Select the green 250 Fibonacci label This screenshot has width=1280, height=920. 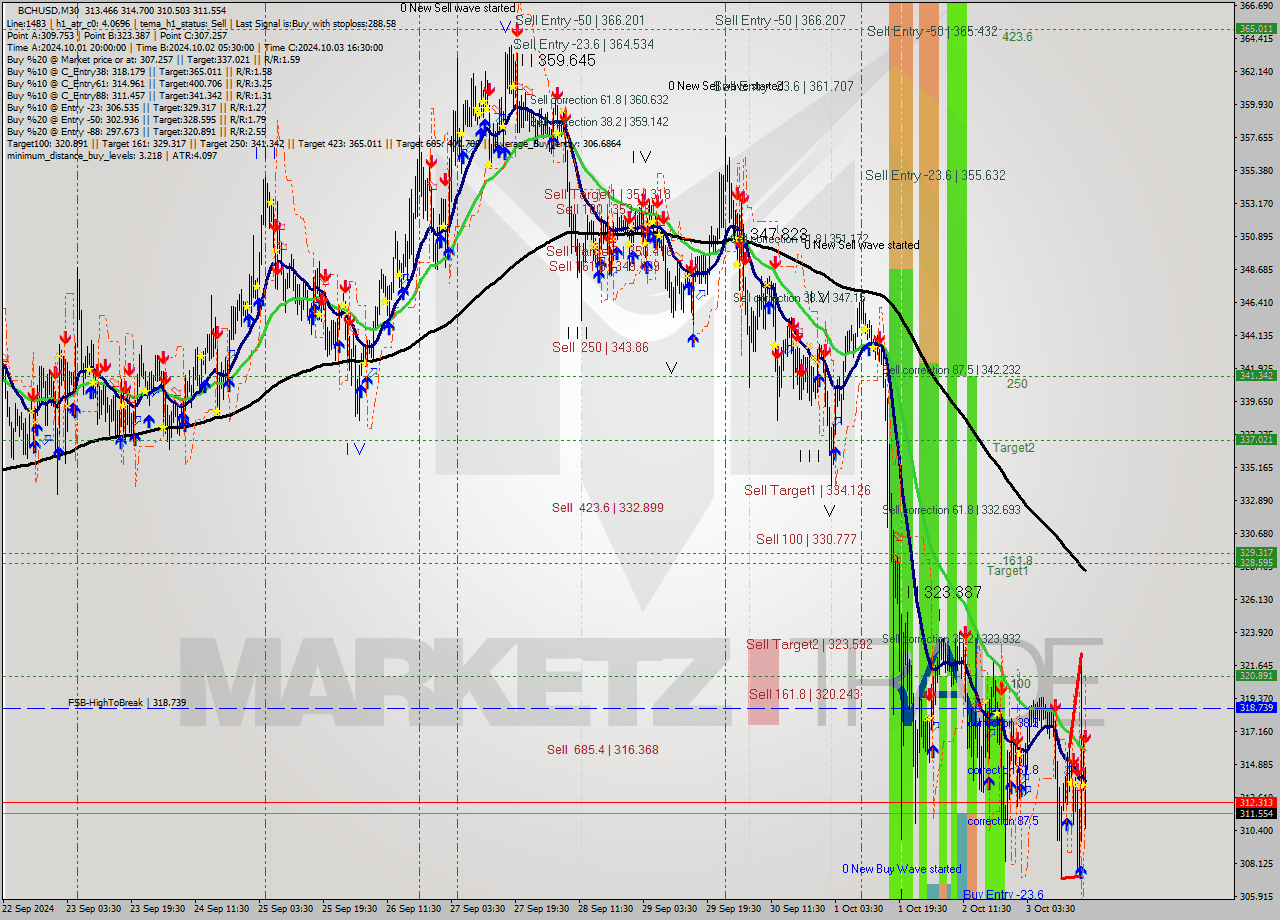1017,384
